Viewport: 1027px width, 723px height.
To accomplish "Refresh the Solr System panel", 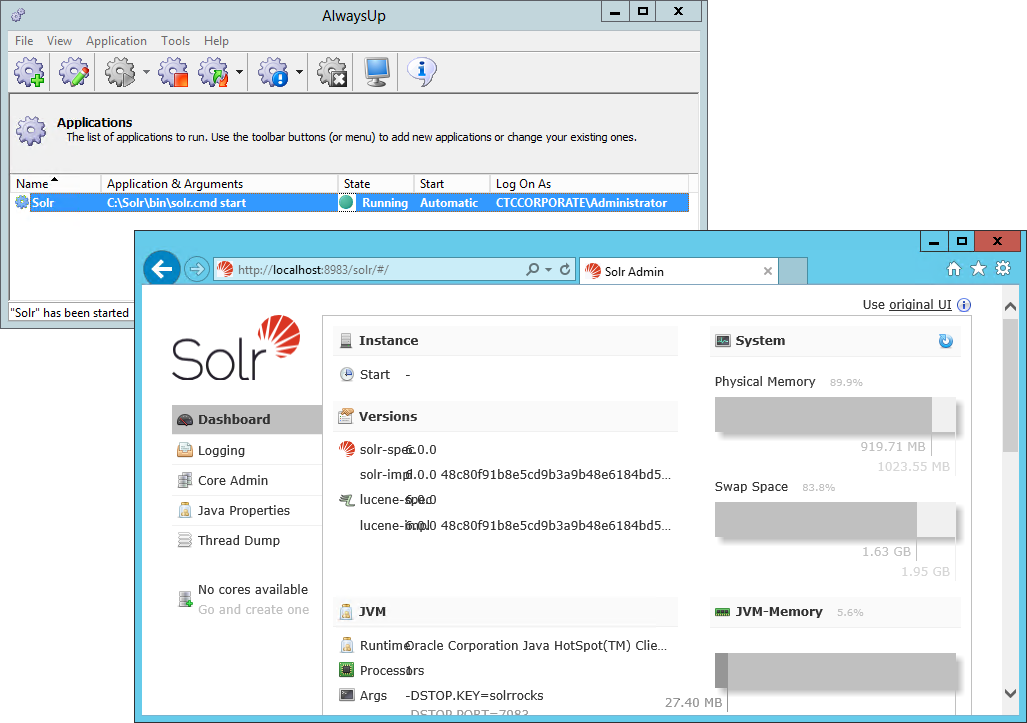I will tap(945, 341).
